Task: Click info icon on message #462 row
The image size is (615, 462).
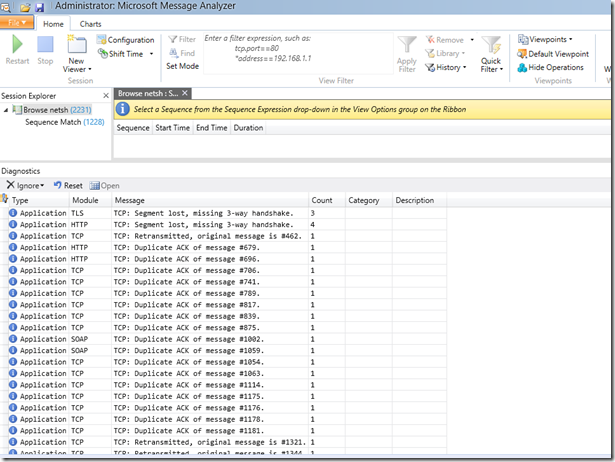Action: tap(13, 236)
